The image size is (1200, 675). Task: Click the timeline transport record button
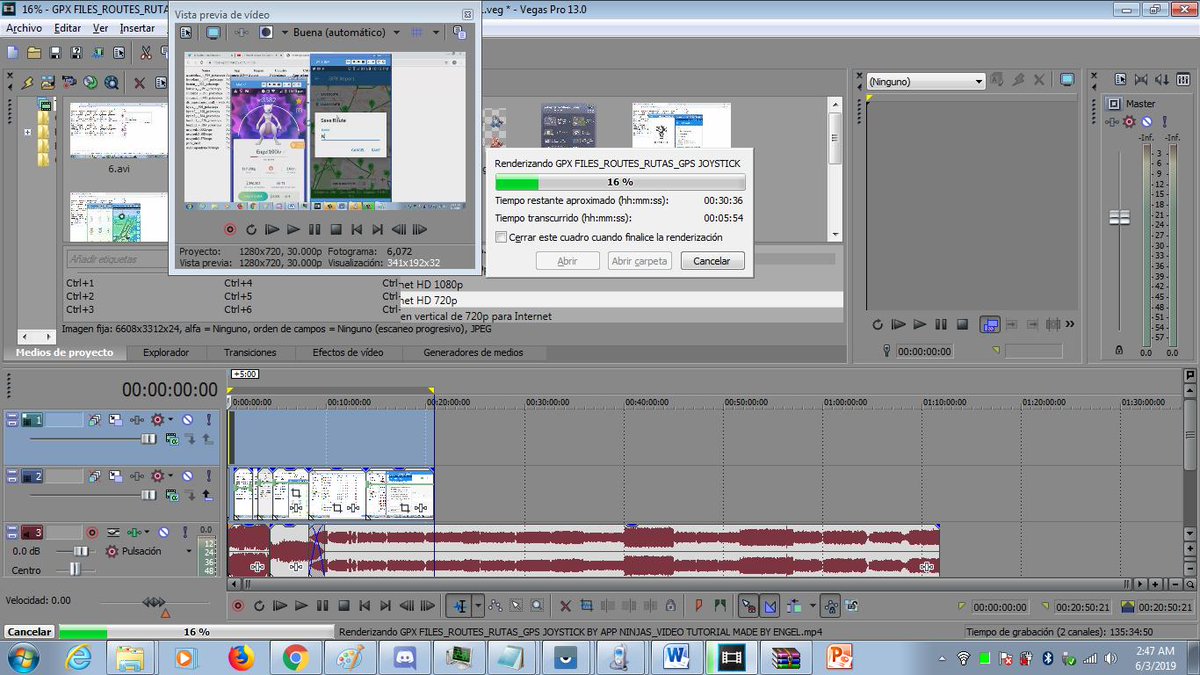pyautogui.click(x=238, y=605)
